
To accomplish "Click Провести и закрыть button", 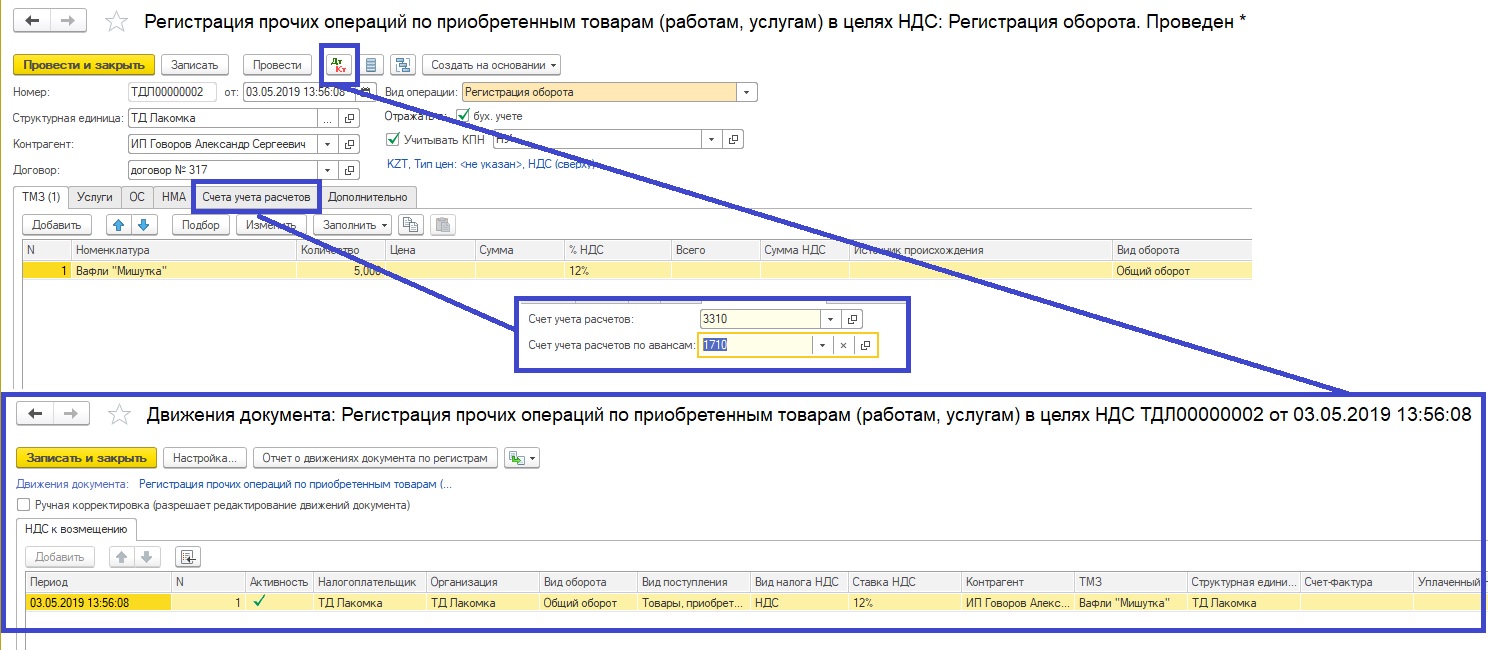I will pos(84,65).
